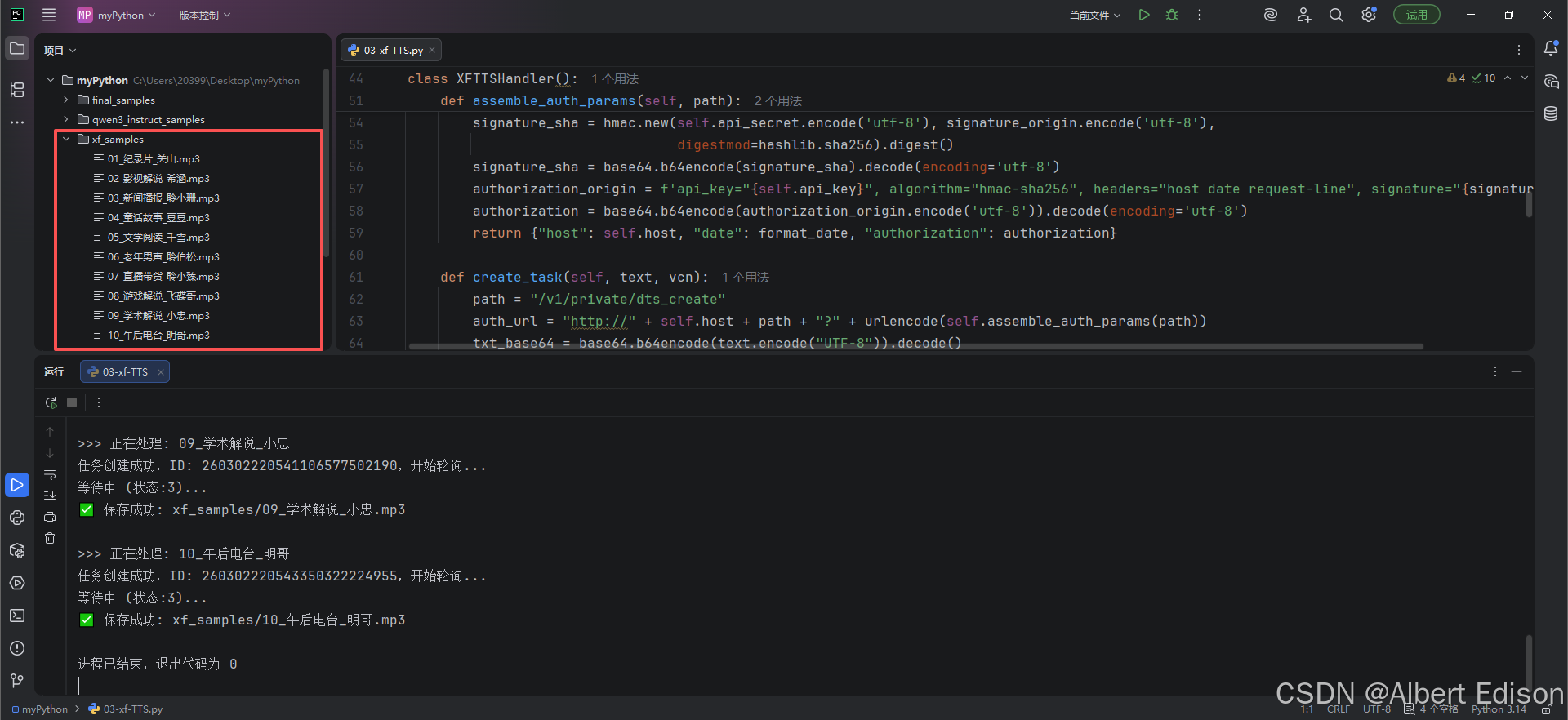The height and width of the screenshot is (720, 1568).
Task: Open the Git tool window
Action: tap(16, 681)
